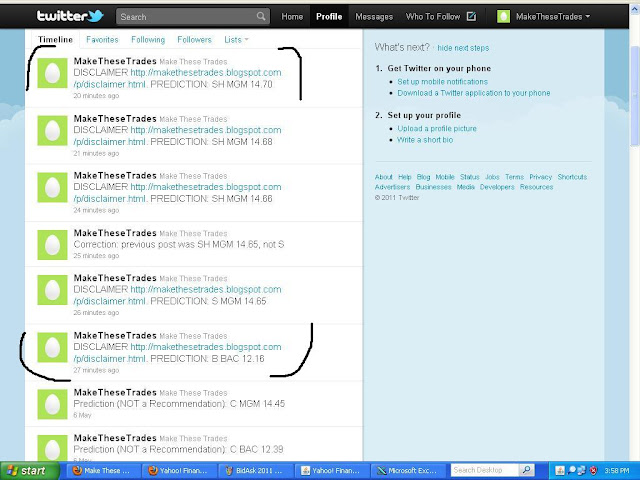Open the About footer link

pos(383,177)
